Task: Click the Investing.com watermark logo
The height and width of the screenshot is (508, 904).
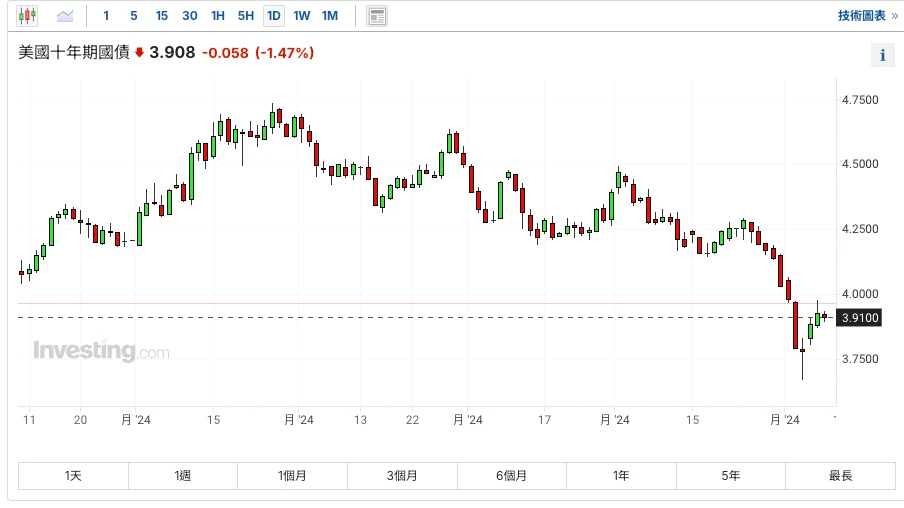Action: pyautogui.click(x=101, y=351)
